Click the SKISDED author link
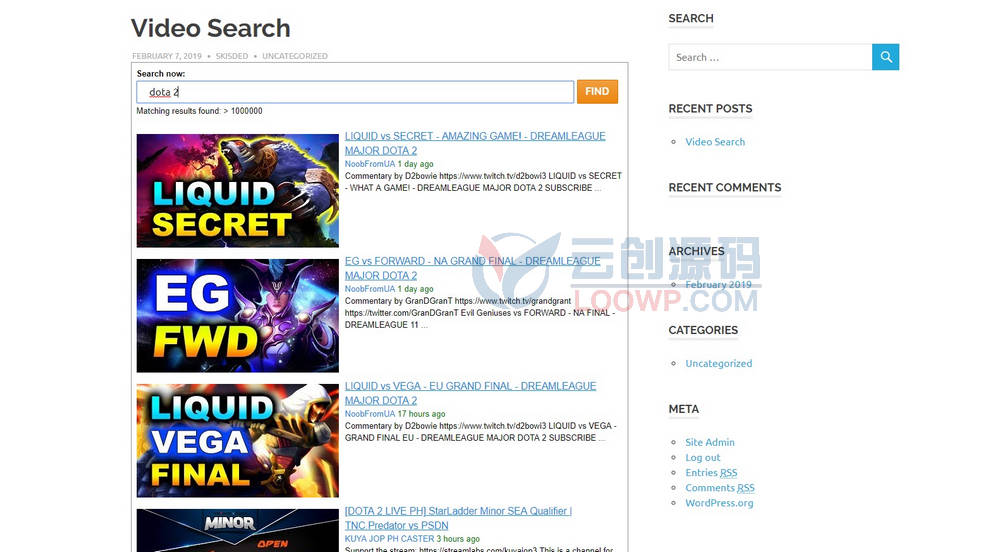 [232, 56]
